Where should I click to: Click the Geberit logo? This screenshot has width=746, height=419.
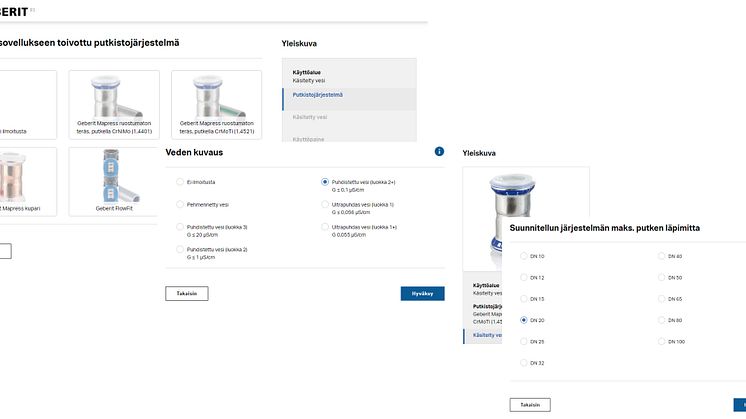click(14, 11)
